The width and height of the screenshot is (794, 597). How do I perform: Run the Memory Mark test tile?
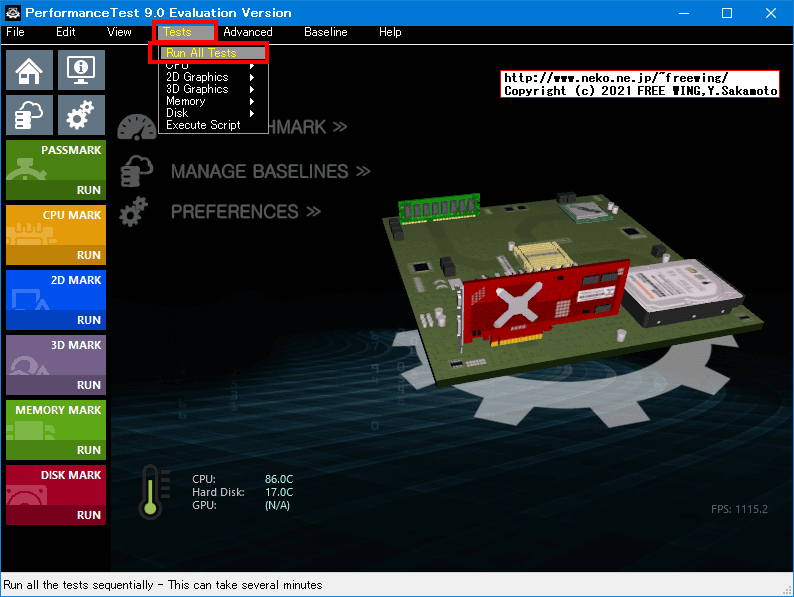[56, 430]
